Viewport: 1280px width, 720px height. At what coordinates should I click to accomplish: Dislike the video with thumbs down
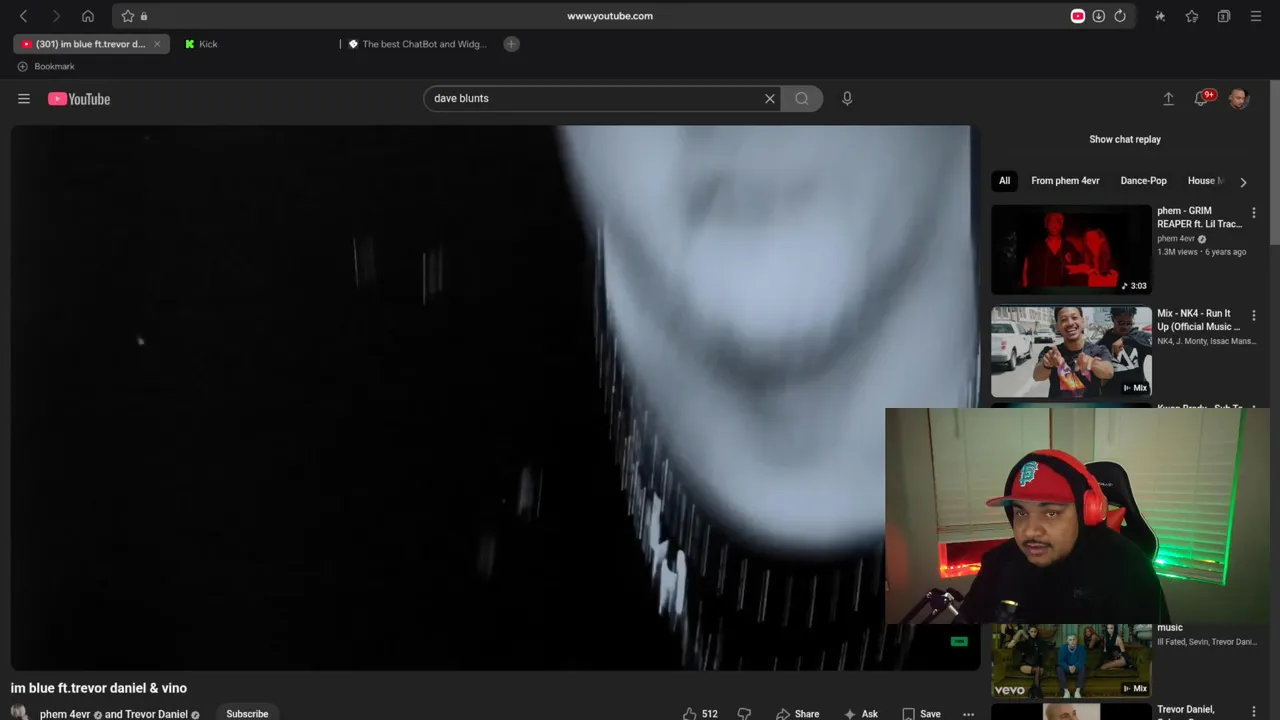(744, 713)
